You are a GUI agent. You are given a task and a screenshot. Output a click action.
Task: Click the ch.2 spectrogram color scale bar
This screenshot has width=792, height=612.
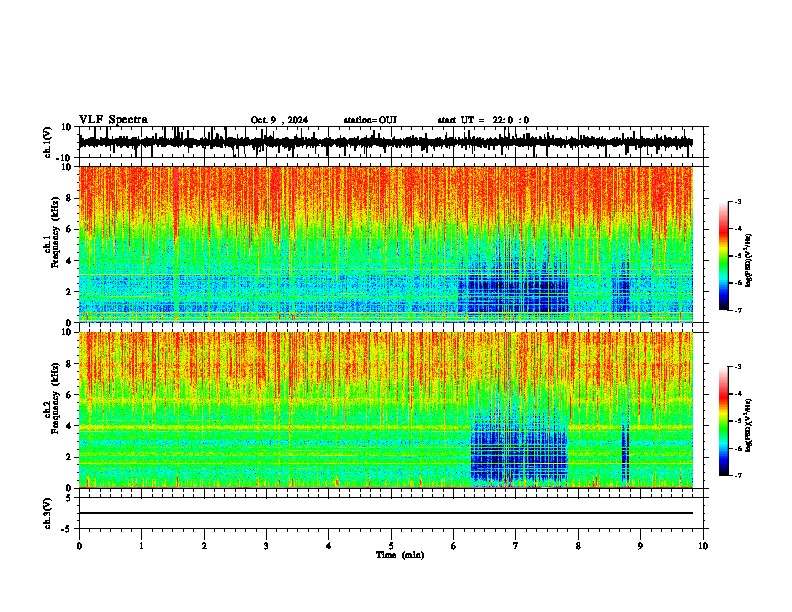click(724, 421)
